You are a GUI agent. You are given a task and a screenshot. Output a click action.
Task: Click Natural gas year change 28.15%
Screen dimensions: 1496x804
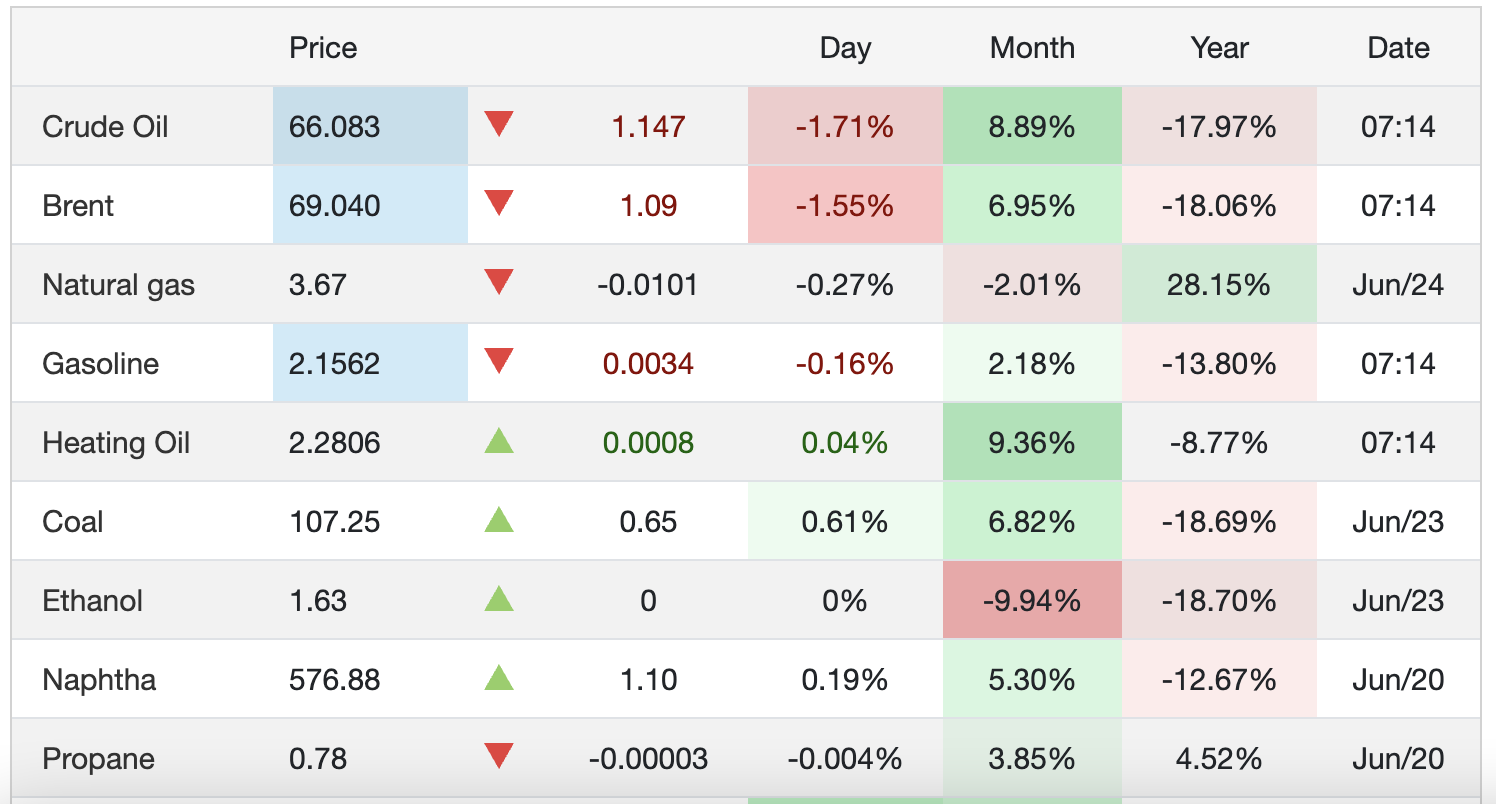[x=1219, y=285]
